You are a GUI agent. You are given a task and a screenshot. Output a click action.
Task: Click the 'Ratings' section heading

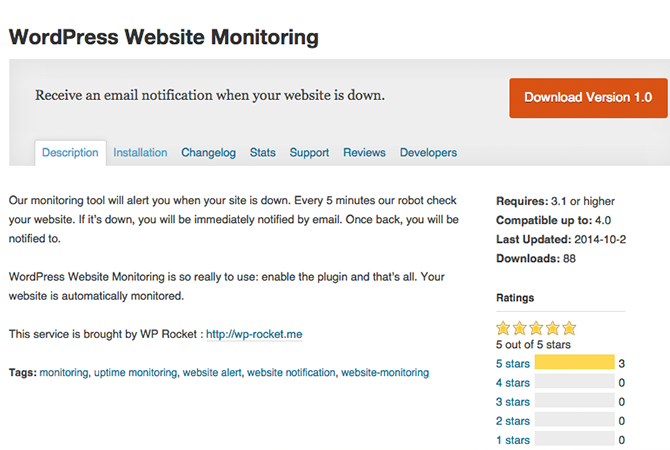(x=515, y=298)
